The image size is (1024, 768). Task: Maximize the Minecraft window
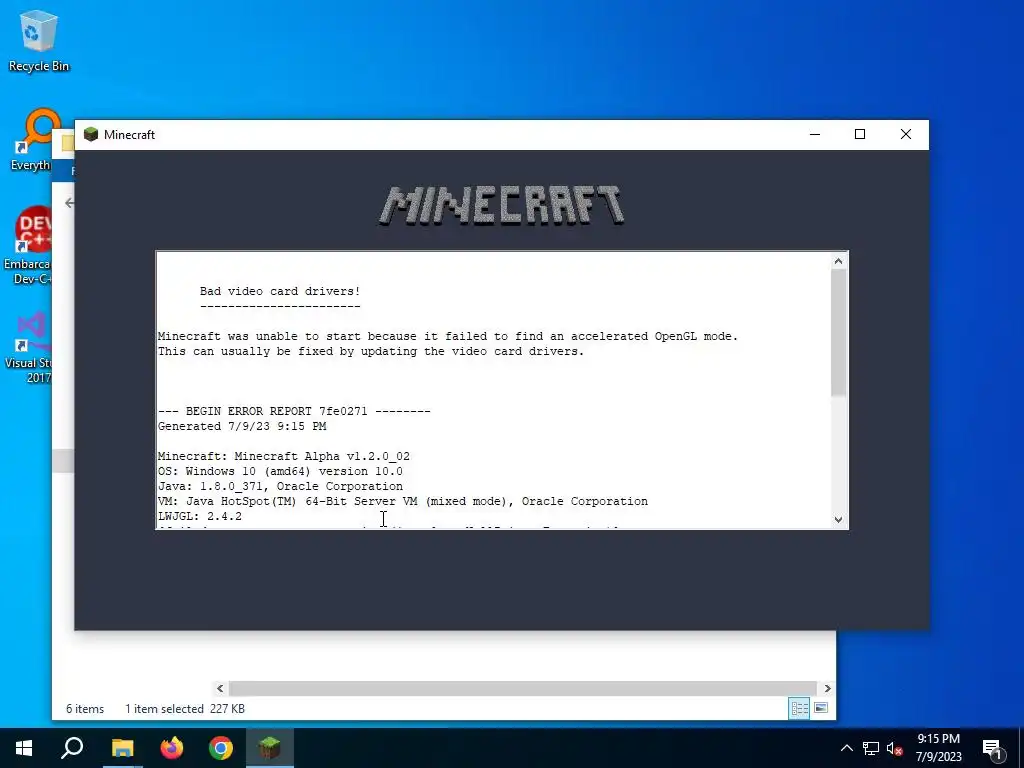click(860, 135)
